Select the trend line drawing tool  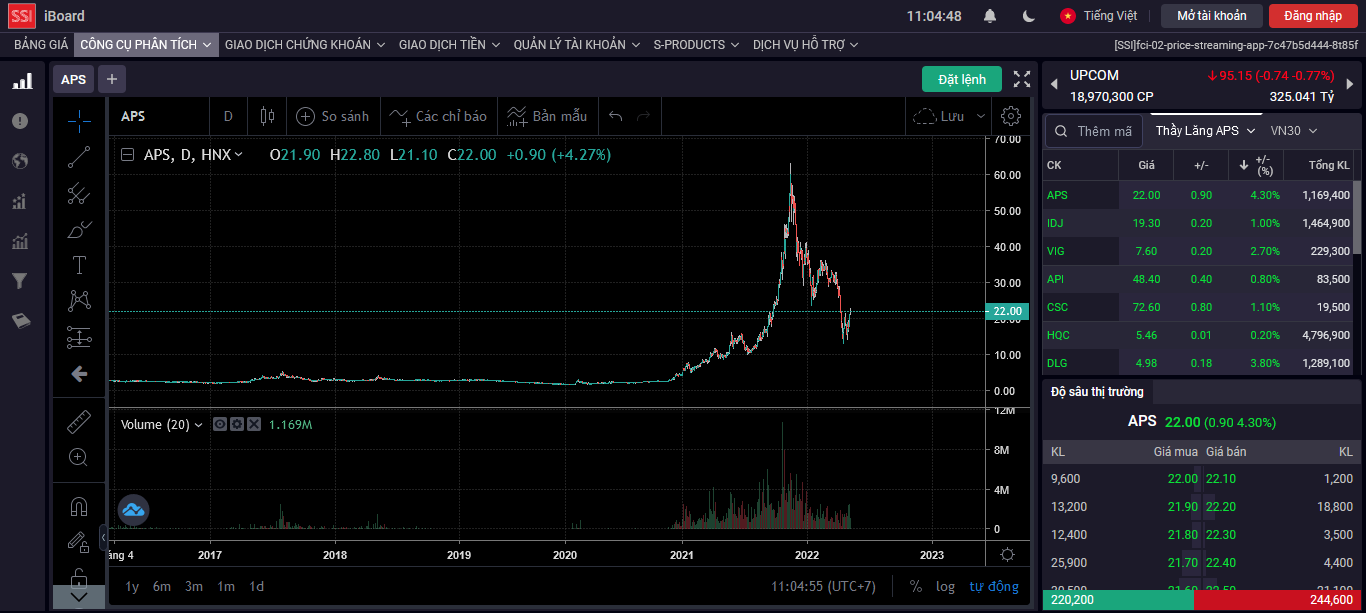pyautogui.click(x=79, y=157)
